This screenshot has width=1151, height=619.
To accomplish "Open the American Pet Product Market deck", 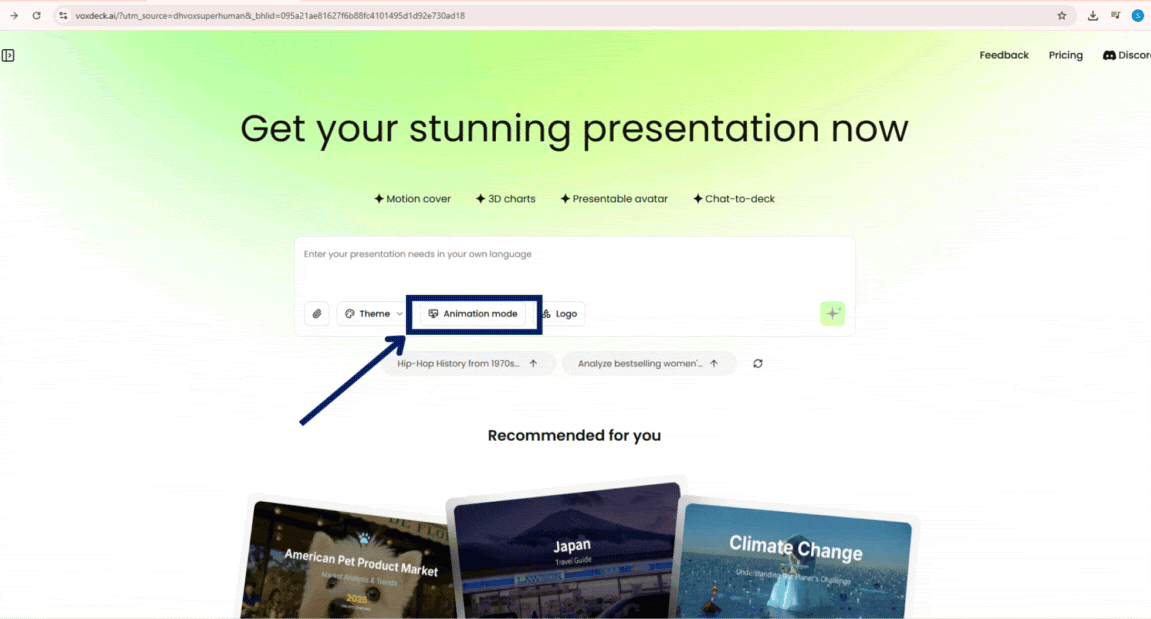I will tap(348, 561).
